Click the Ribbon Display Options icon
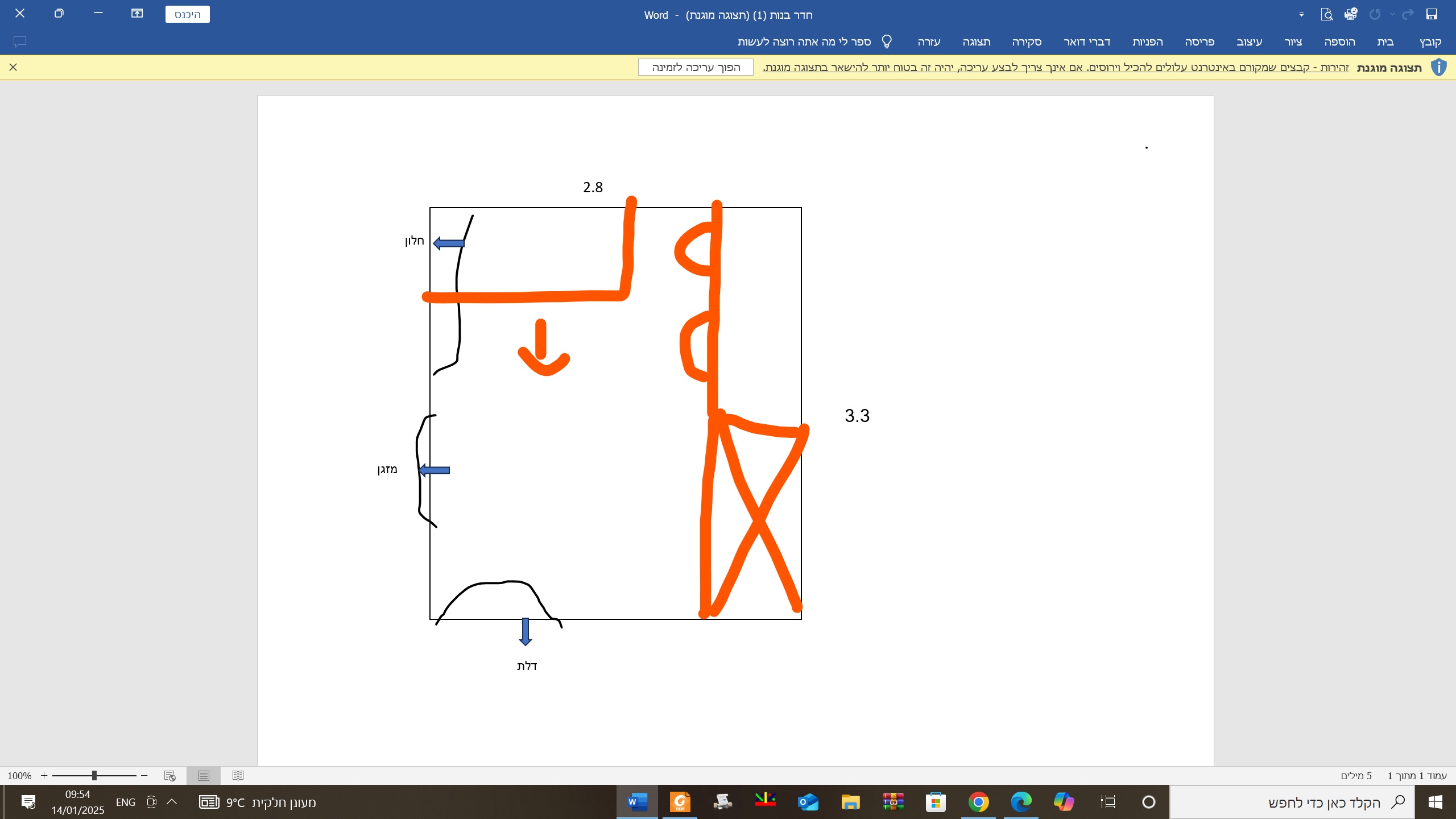This screenshot has height=819, width=1456. pos(137,13)
